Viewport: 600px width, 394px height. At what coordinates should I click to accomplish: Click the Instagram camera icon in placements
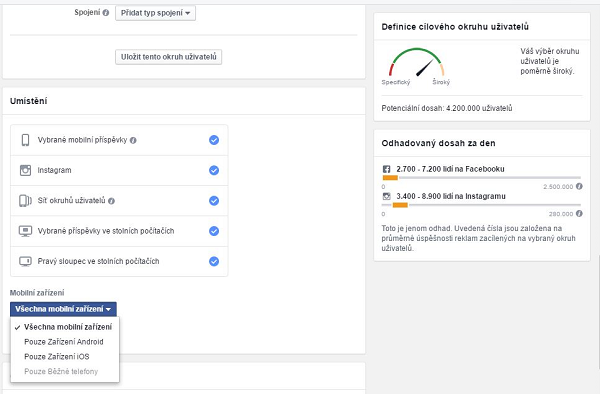pyautogui.click(x=25, y=170)
